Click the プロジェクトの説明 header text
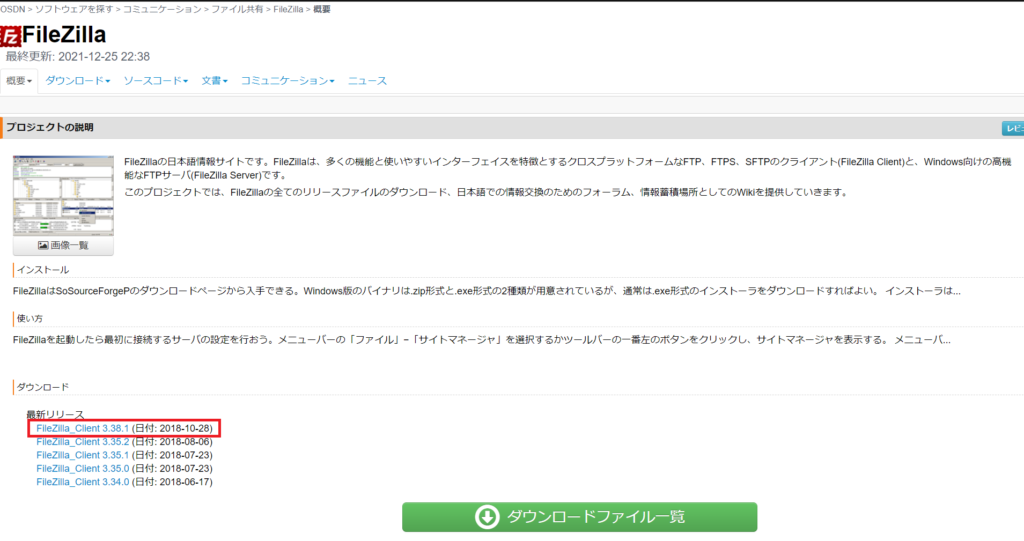The image size is (1024, 541). click(x=50, y=127)
